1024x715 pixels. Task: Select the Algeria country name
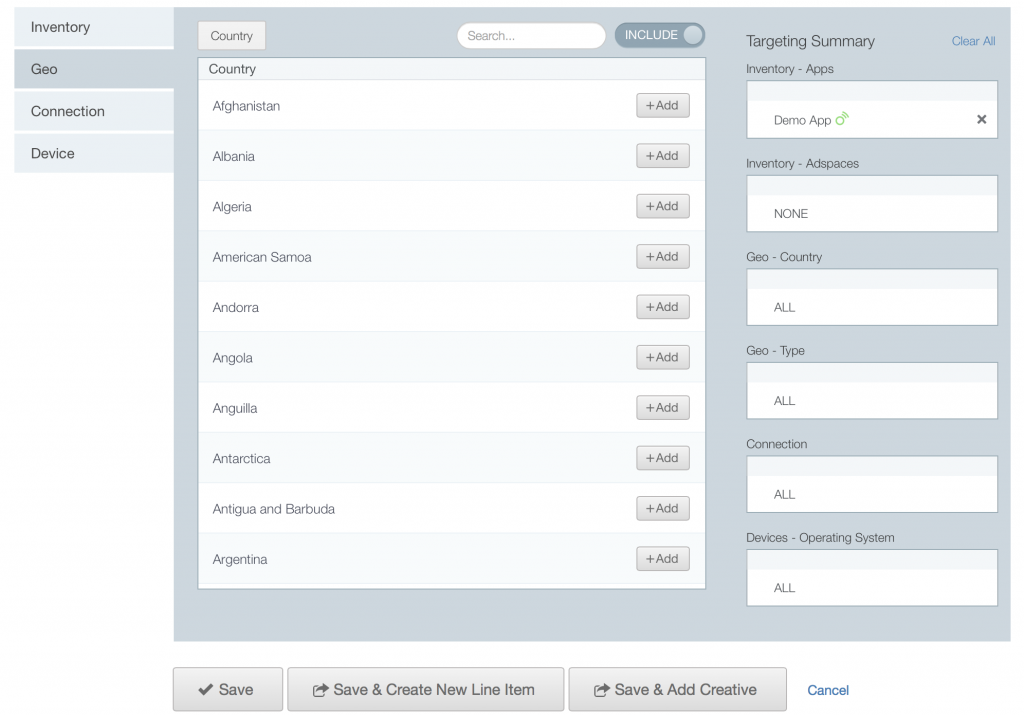point(232,207)
